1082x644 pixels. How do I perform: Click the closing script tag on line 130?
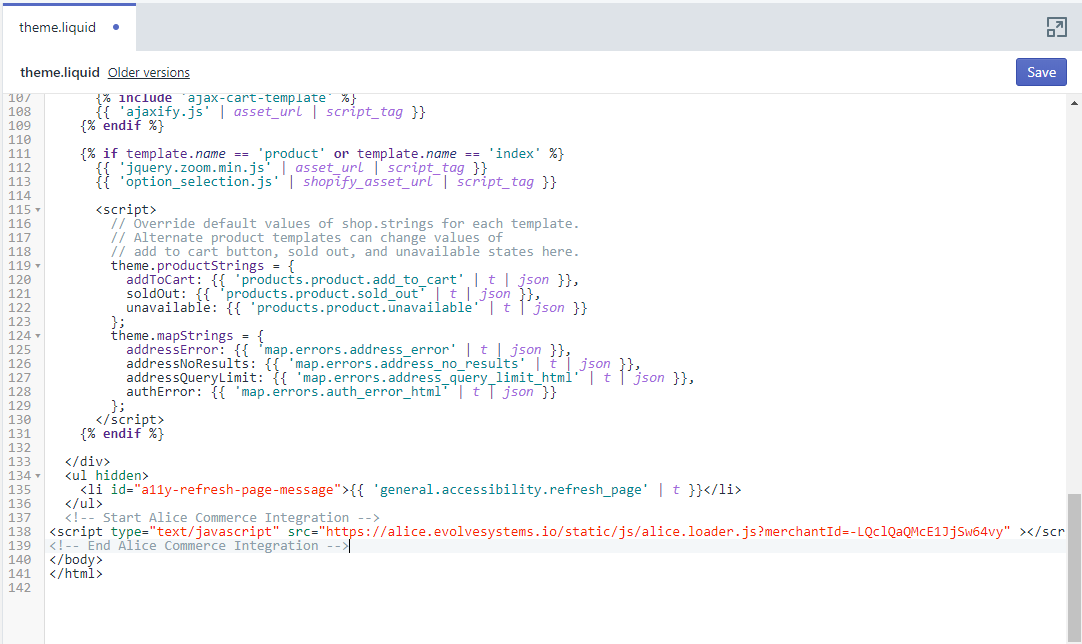click(130, 420)
